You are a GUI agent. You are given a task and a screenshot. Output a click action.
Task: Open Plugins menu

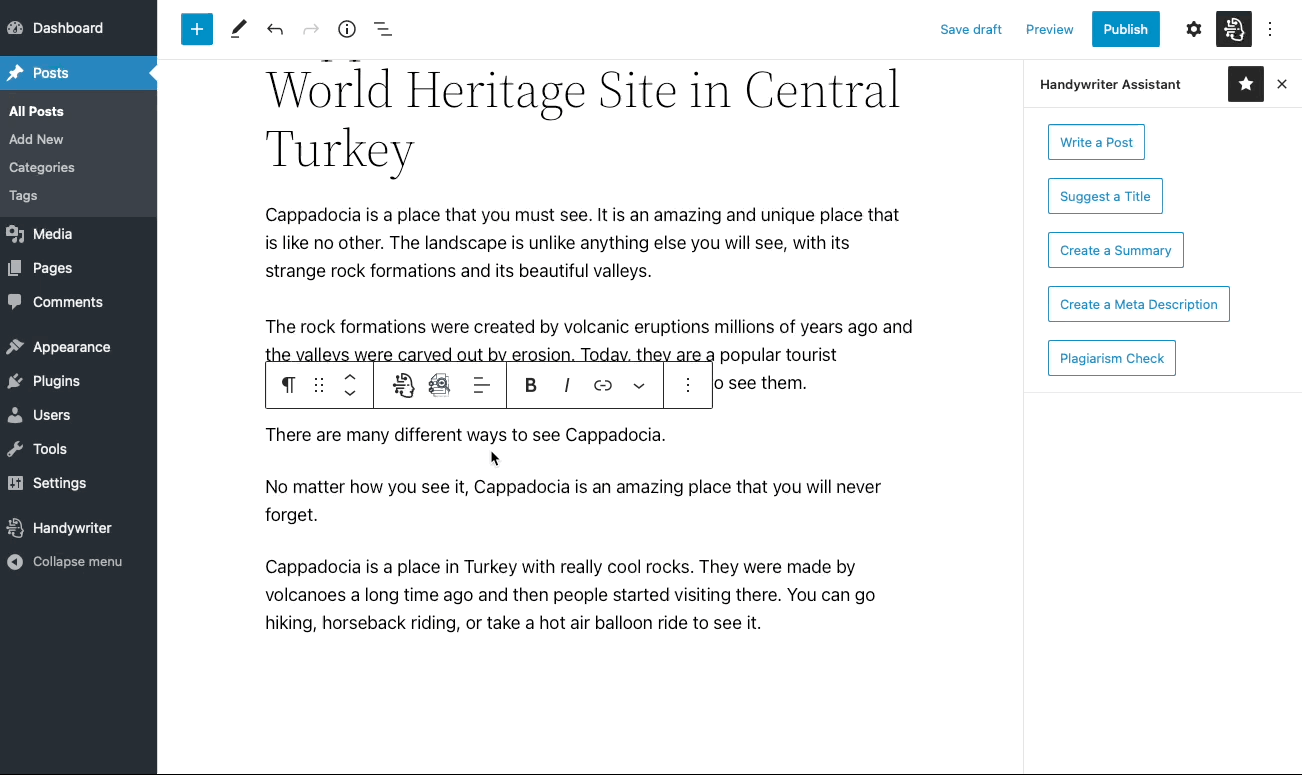click(x=78, y=381)
